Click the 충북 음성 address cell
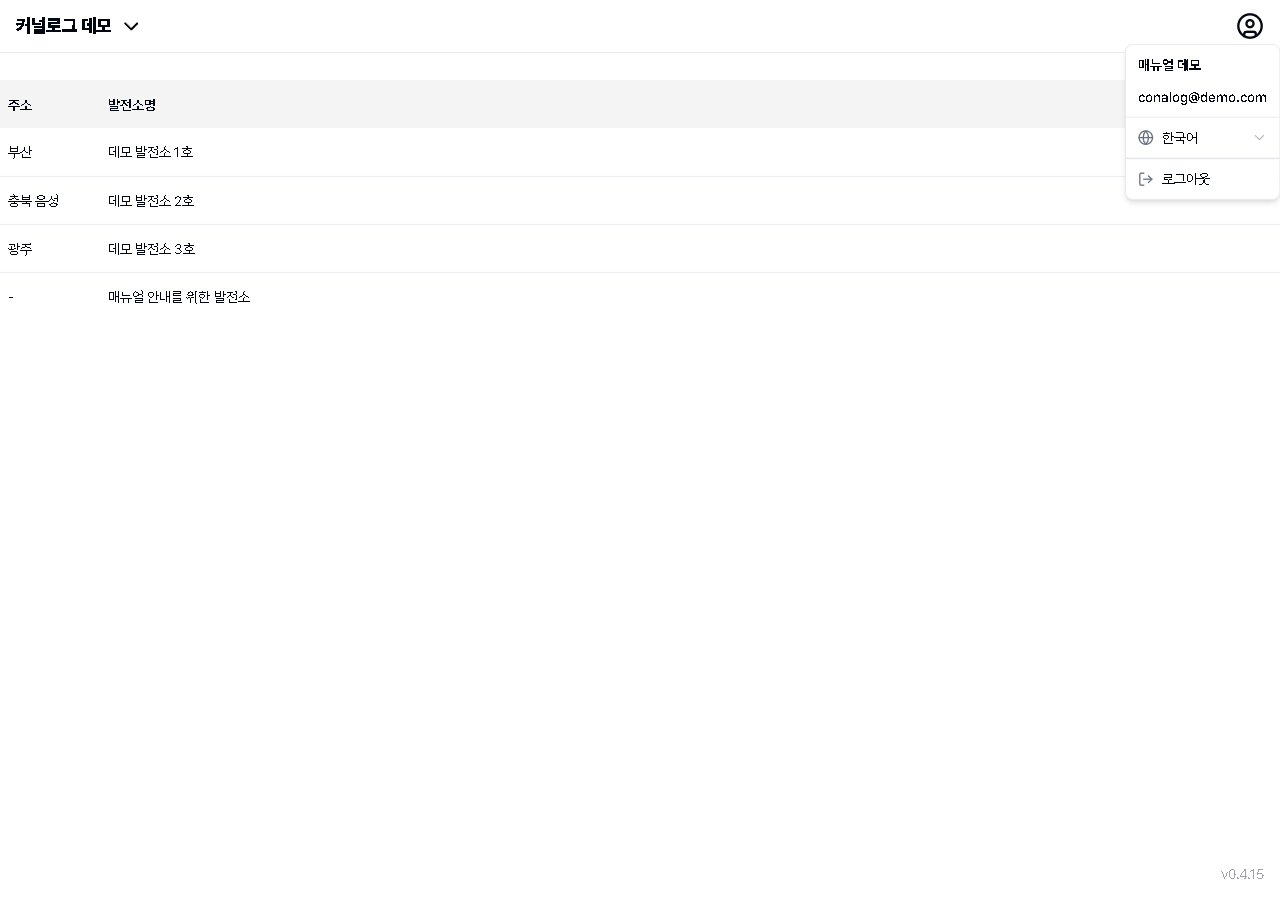The height and width of the screenshot is (900, 1280). [33, 201]
